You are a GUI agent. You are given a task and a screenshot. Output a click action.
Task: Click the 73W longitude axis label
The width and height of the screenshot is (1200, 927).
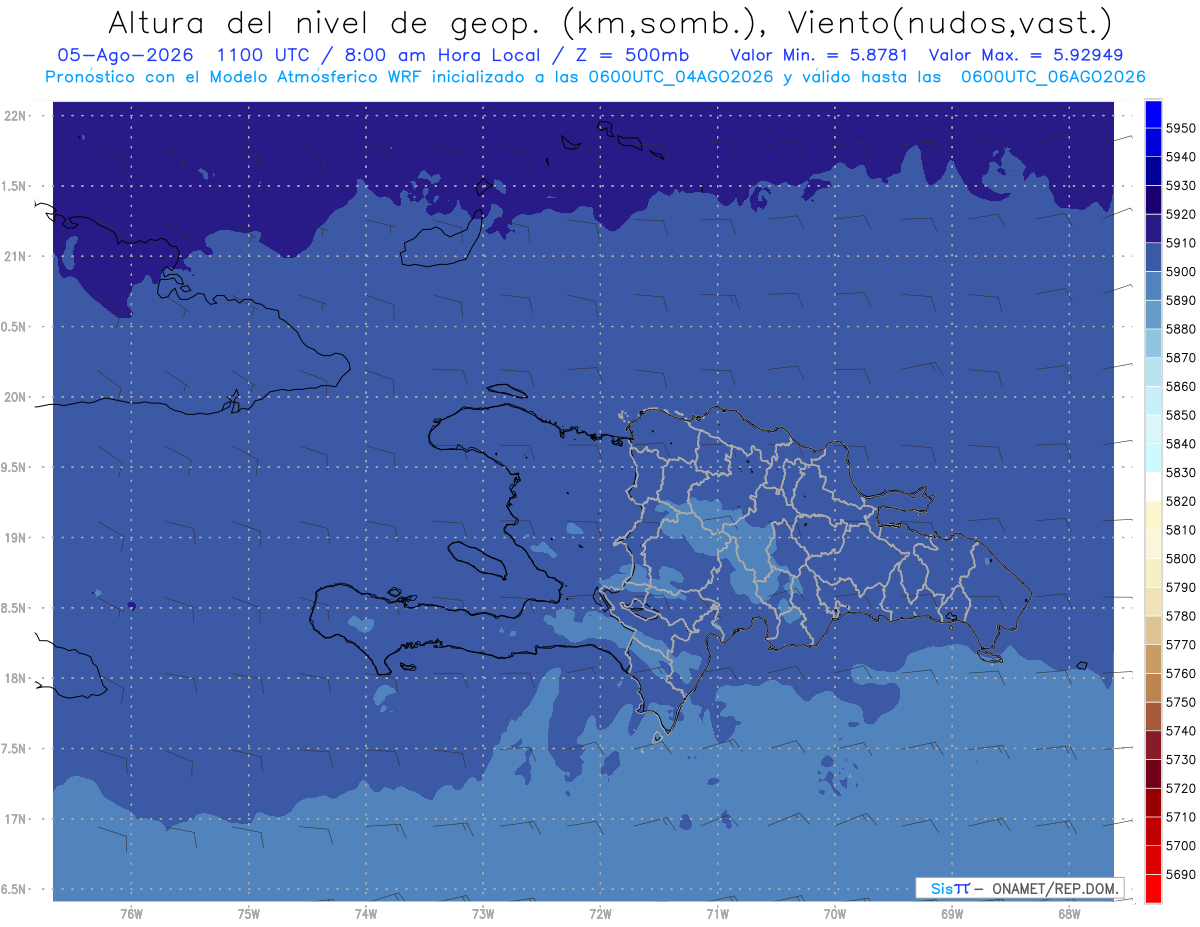point(483,914)
